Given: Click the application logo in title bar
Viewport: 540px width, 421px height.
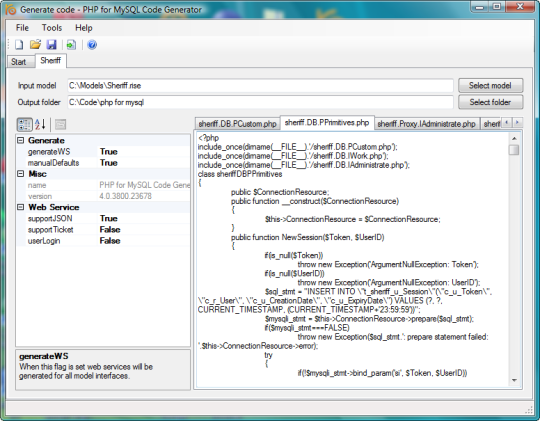Looking at the screenshot, I should [x=11, y=10].
